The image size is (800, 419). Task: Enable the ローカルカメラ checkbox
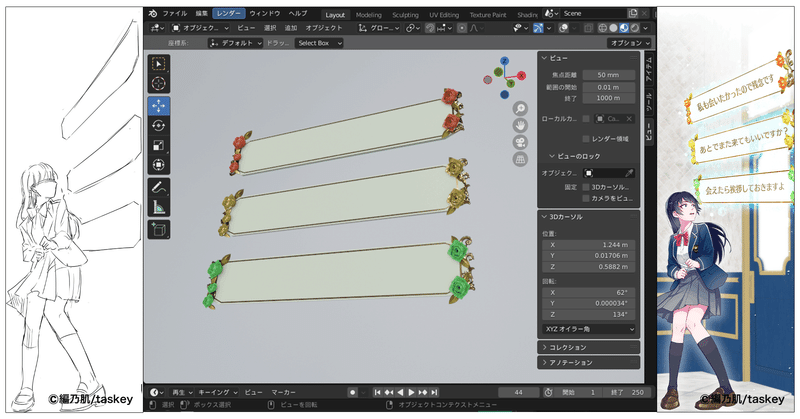586,119
